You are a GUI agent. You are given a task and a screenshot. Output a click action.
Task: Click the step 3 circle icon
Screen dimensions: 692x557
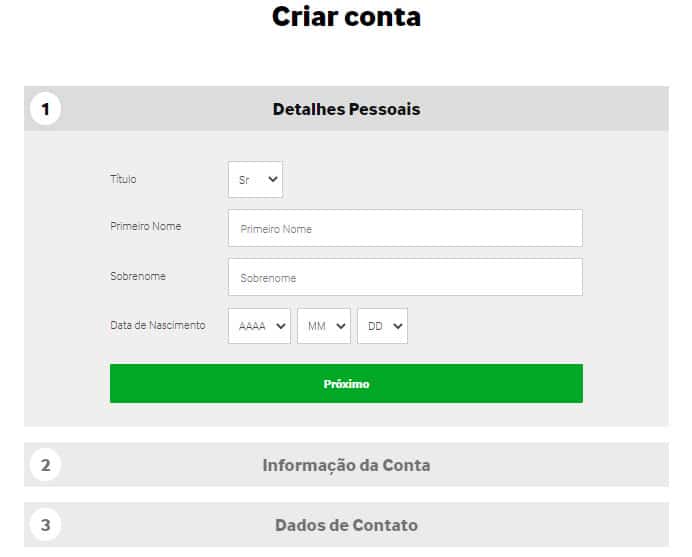tap(45, 525)
